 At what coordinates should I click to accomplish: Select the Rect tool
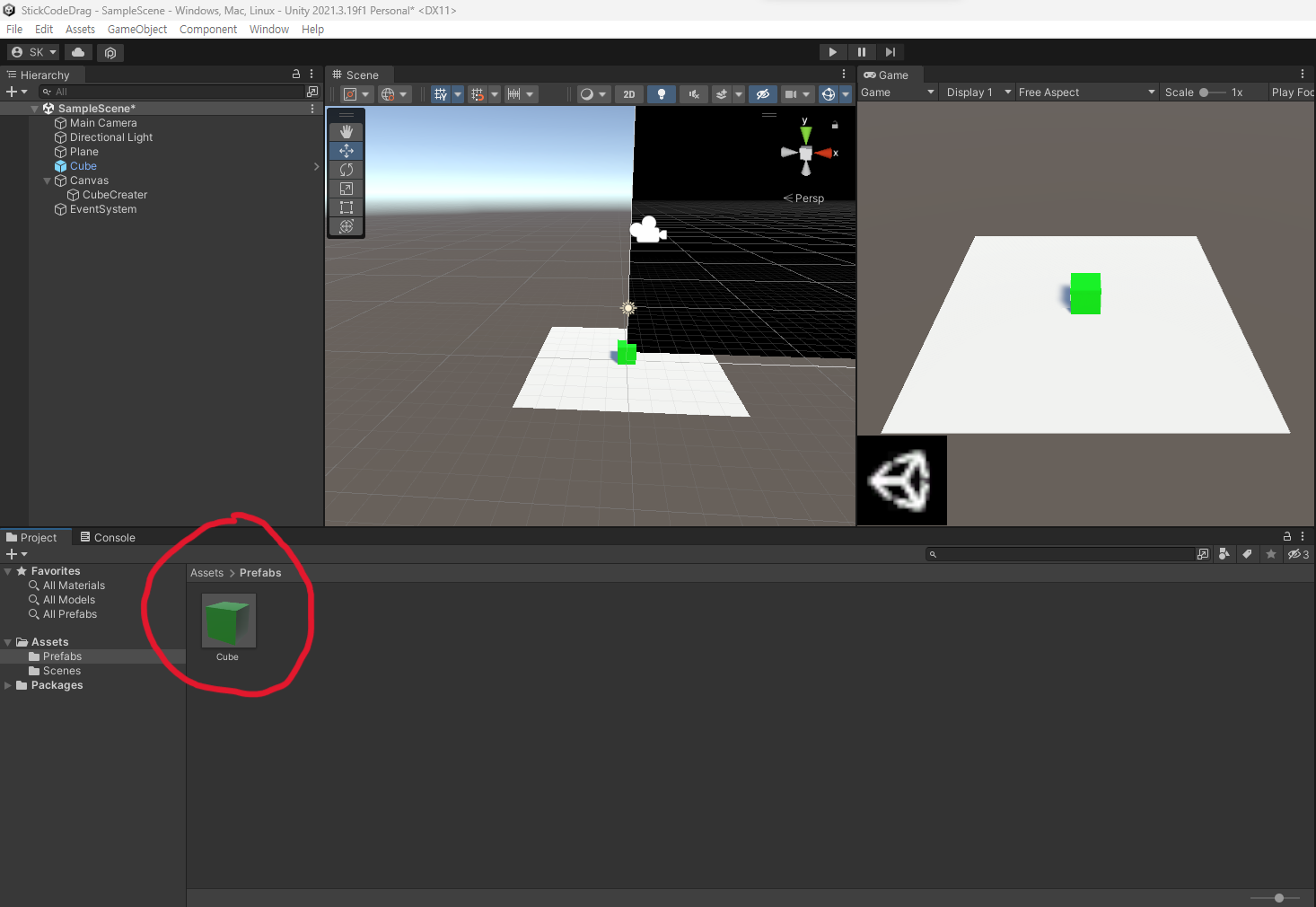[x=347, y=207]
